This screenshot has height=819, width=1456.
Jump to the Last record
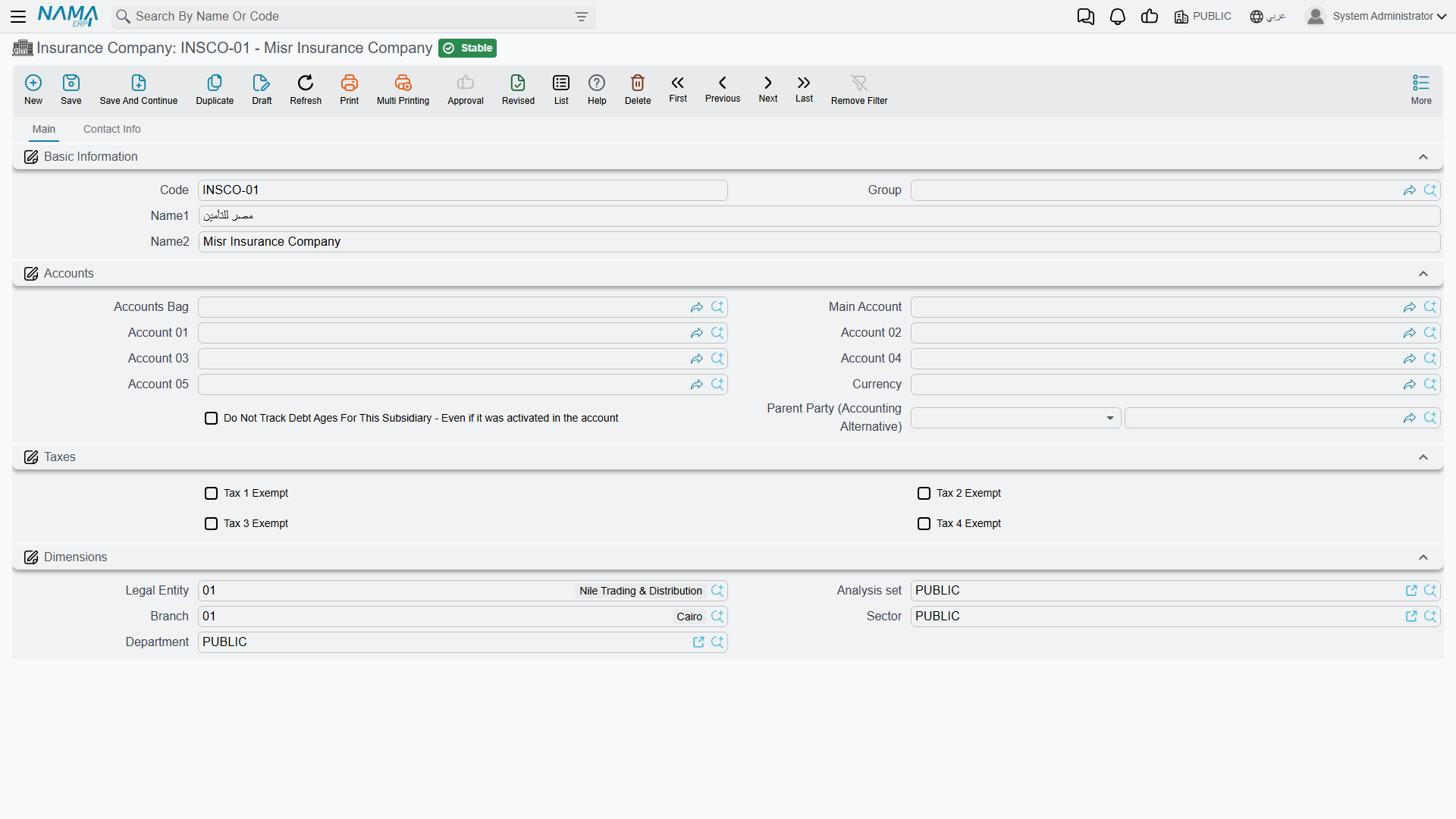click(x=804, y=89)
